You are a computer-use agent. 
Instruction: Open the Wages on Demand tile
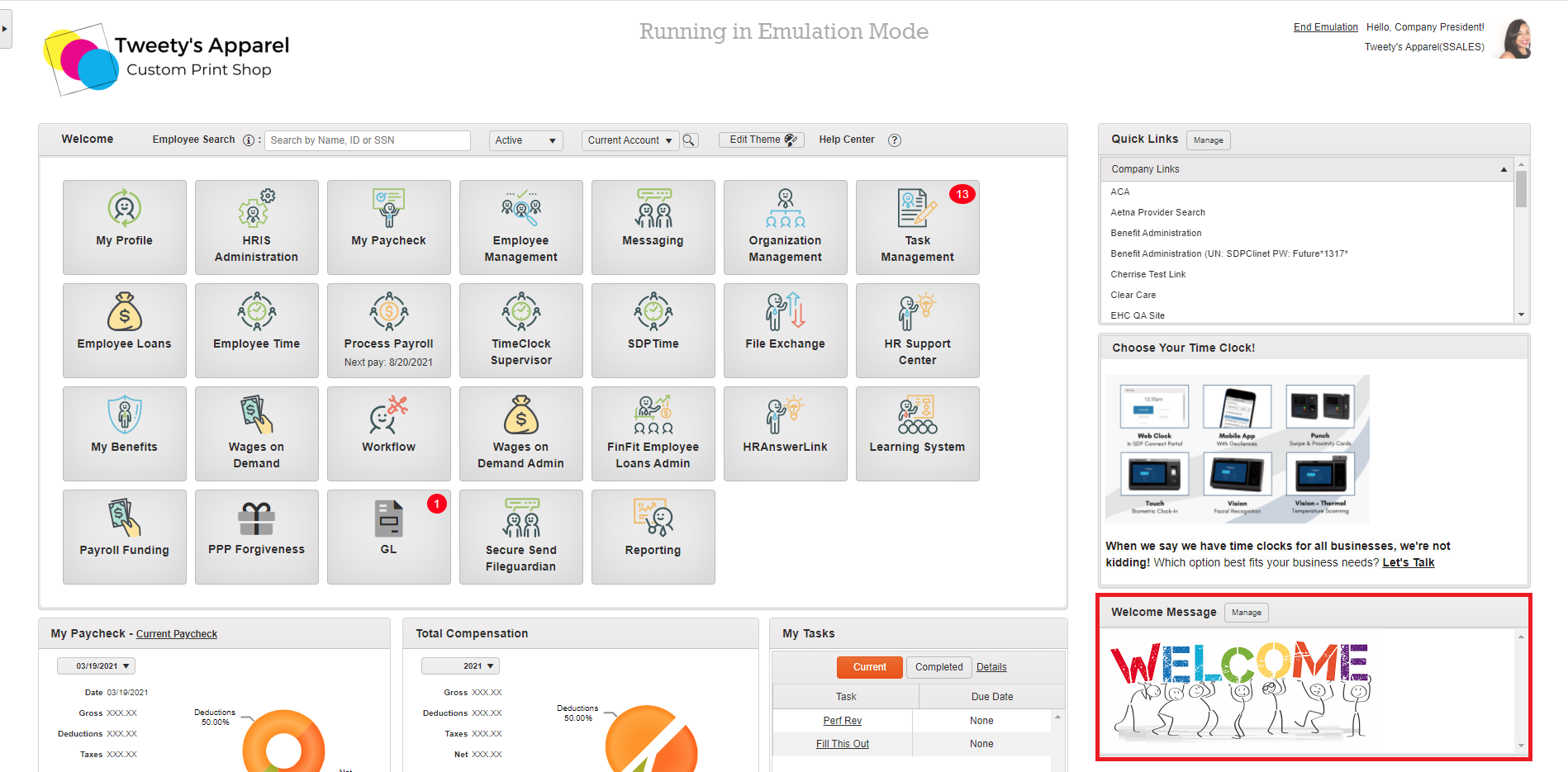click(x=257, y=433)
